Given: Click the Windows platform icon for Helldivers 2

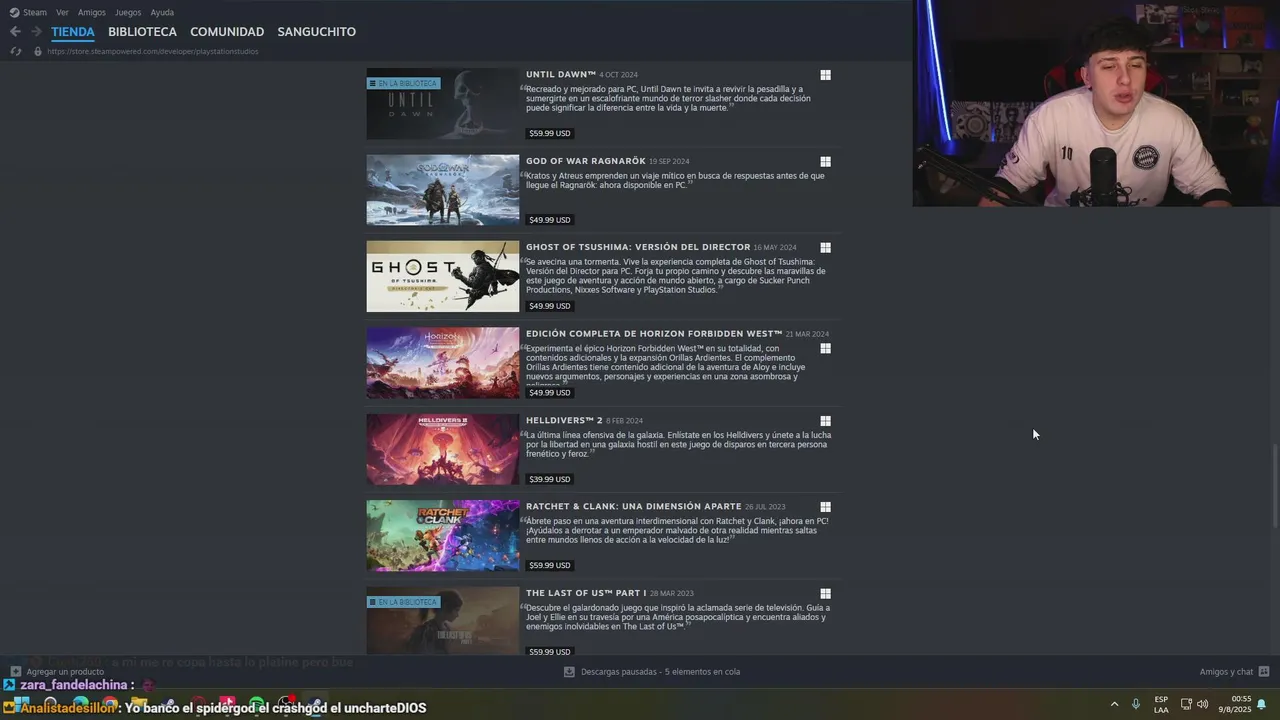Looking at the screenshot, I should pos(825,421).
